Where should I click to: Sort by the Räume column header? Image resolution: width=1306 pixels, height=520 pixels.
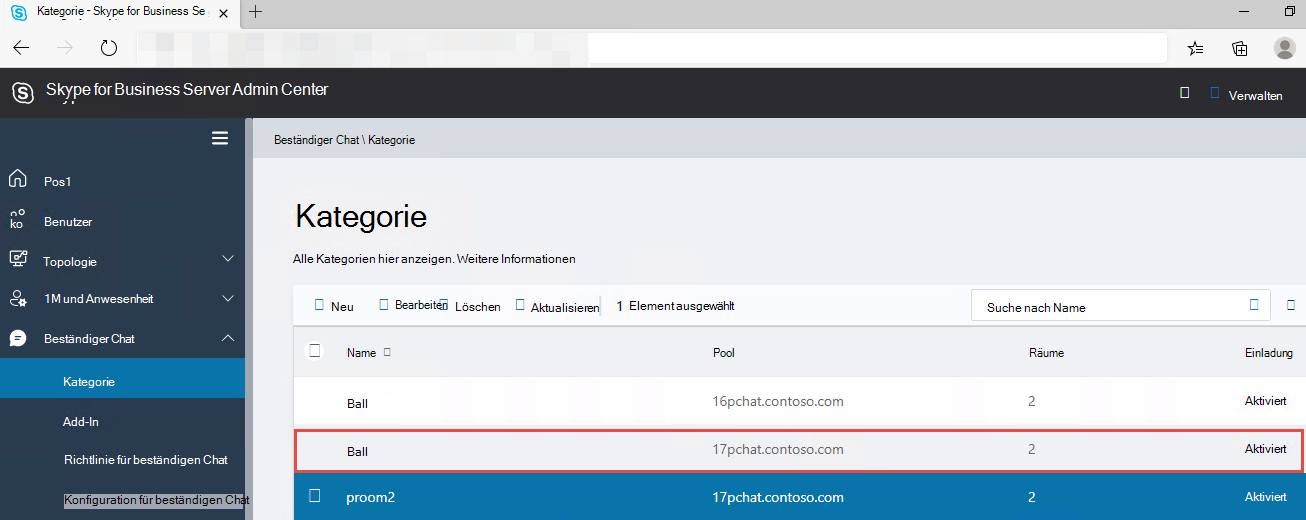pos(1046,353)
